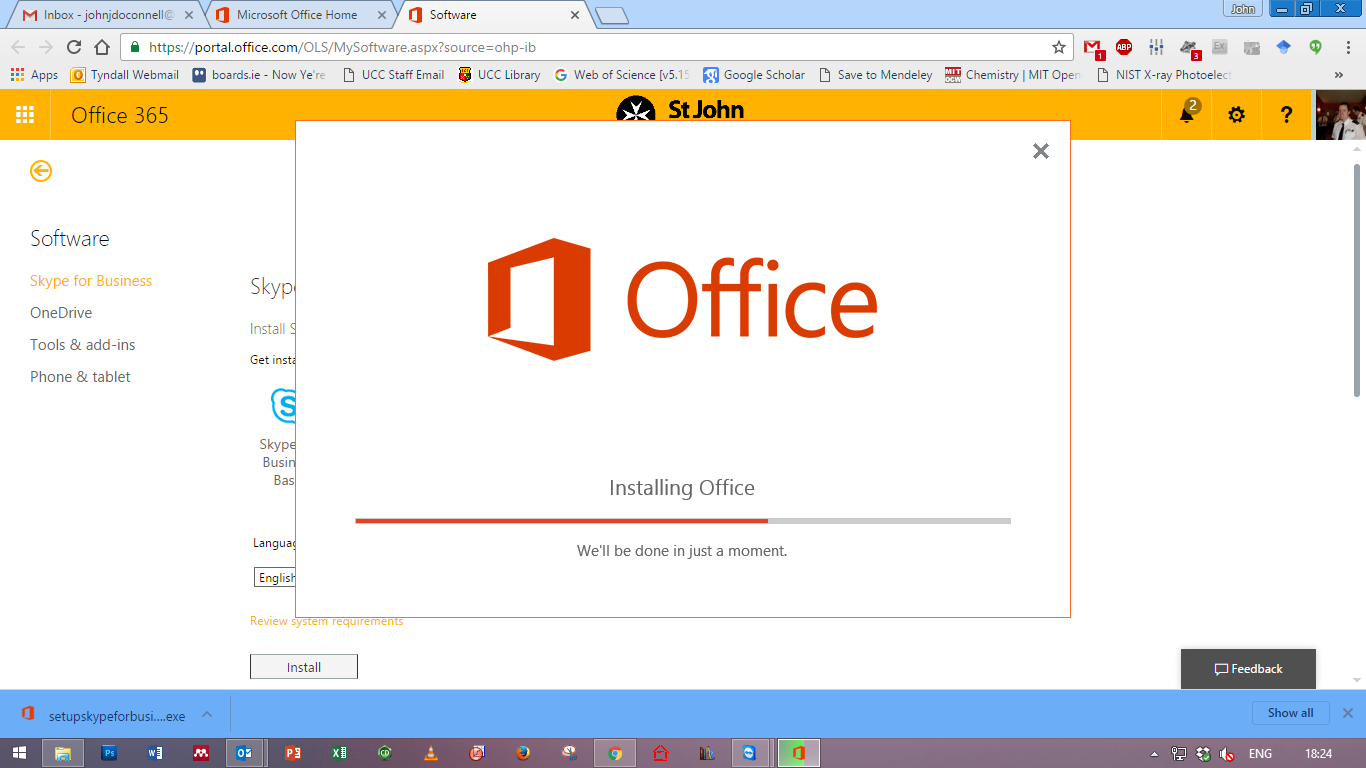Open the Office 365 help question mark

1287,115
